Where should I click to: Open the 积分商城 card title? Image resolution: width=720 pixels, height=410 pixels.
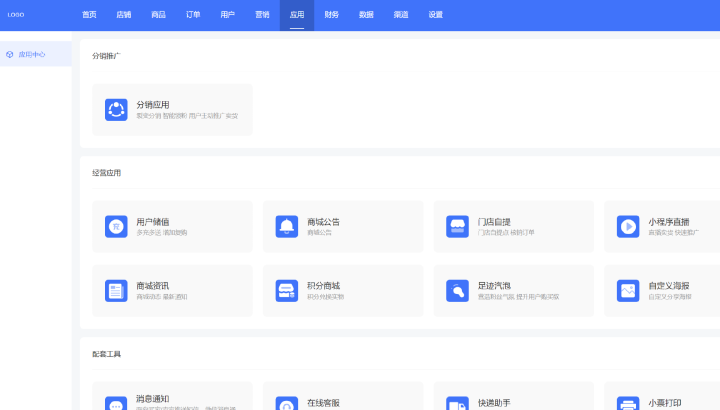(323, 286)
